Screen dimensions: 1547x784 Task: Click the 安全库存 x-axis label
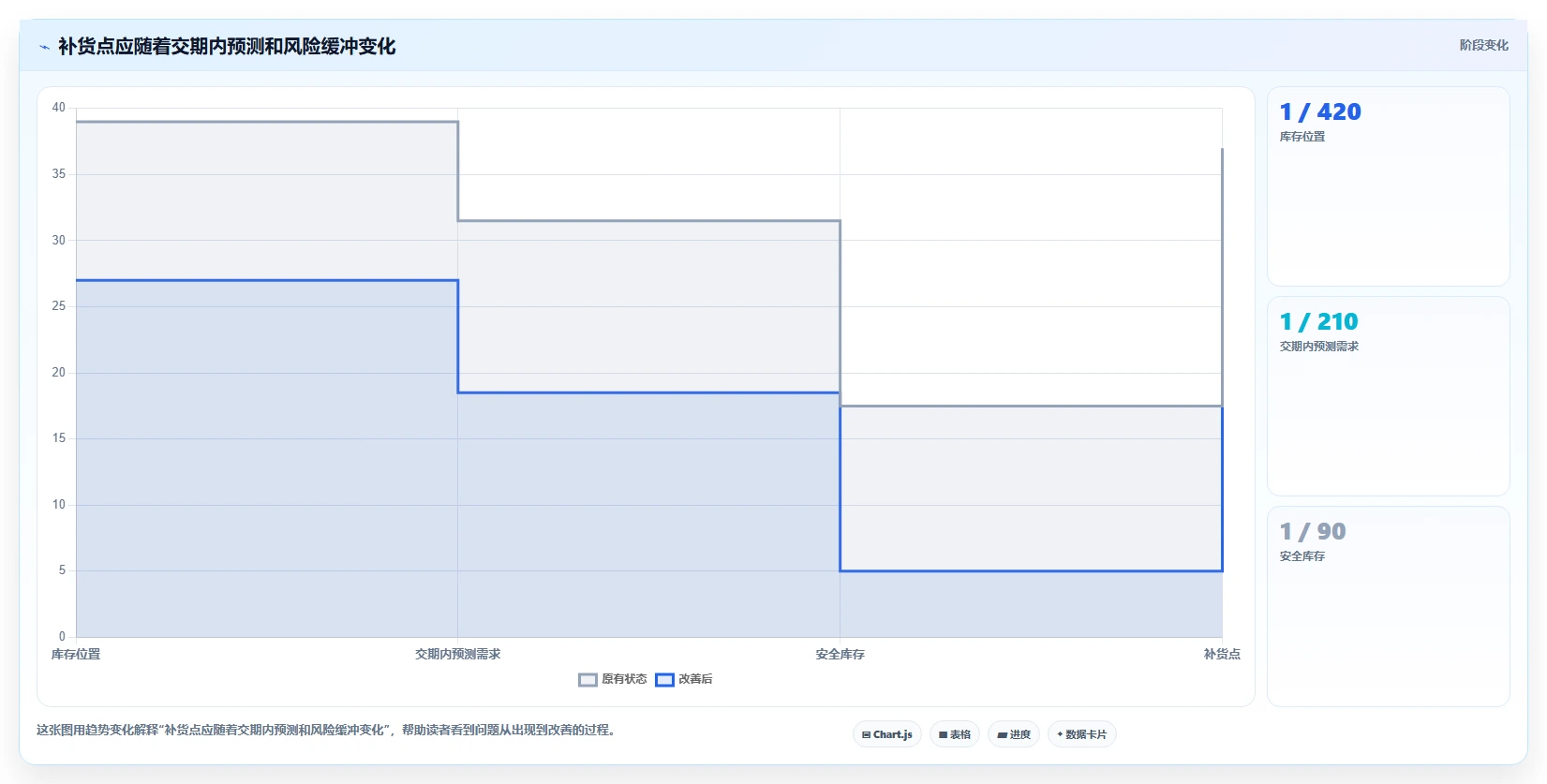840,654
